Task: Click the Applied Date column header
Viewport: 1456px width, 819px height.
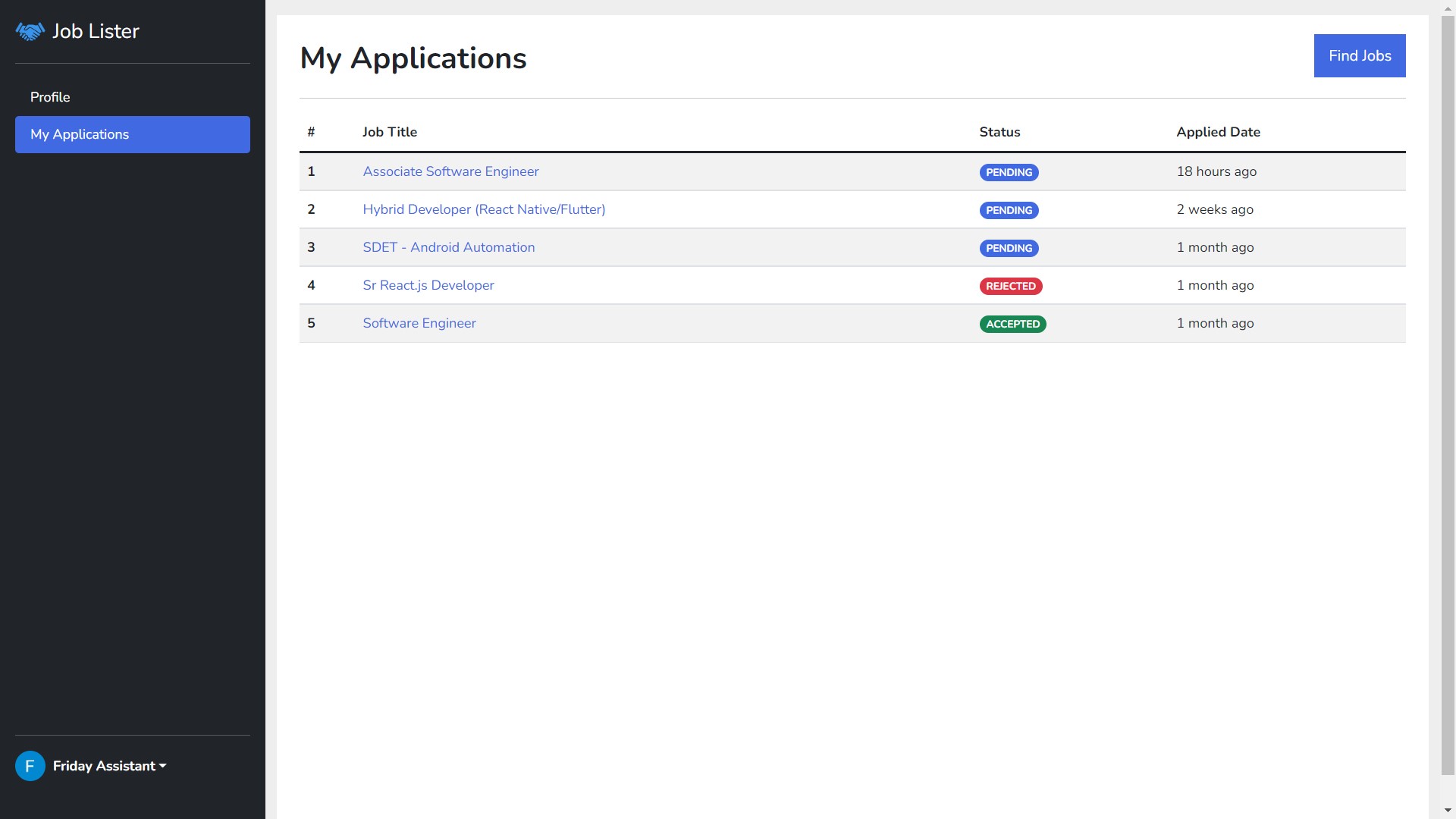Action: coord(1218,132)
